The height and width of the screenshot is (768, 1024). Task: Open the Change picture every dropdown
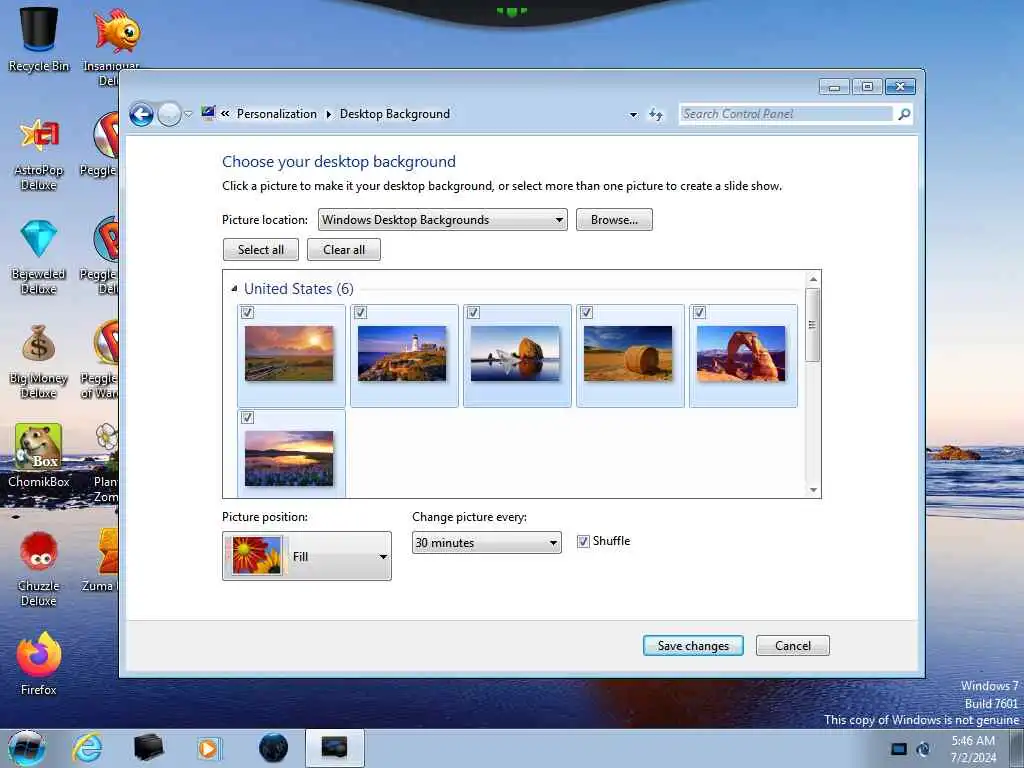487,543
